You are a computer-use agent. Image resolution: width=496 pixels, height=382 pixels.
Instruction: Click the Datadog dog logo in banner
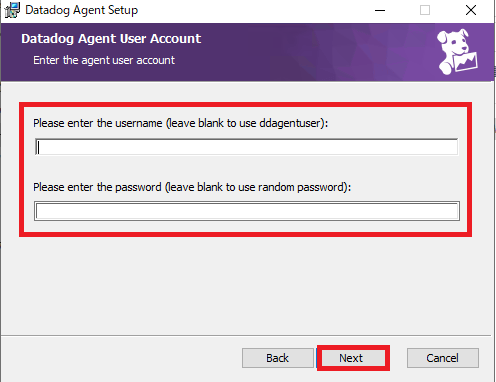[457, 51]
